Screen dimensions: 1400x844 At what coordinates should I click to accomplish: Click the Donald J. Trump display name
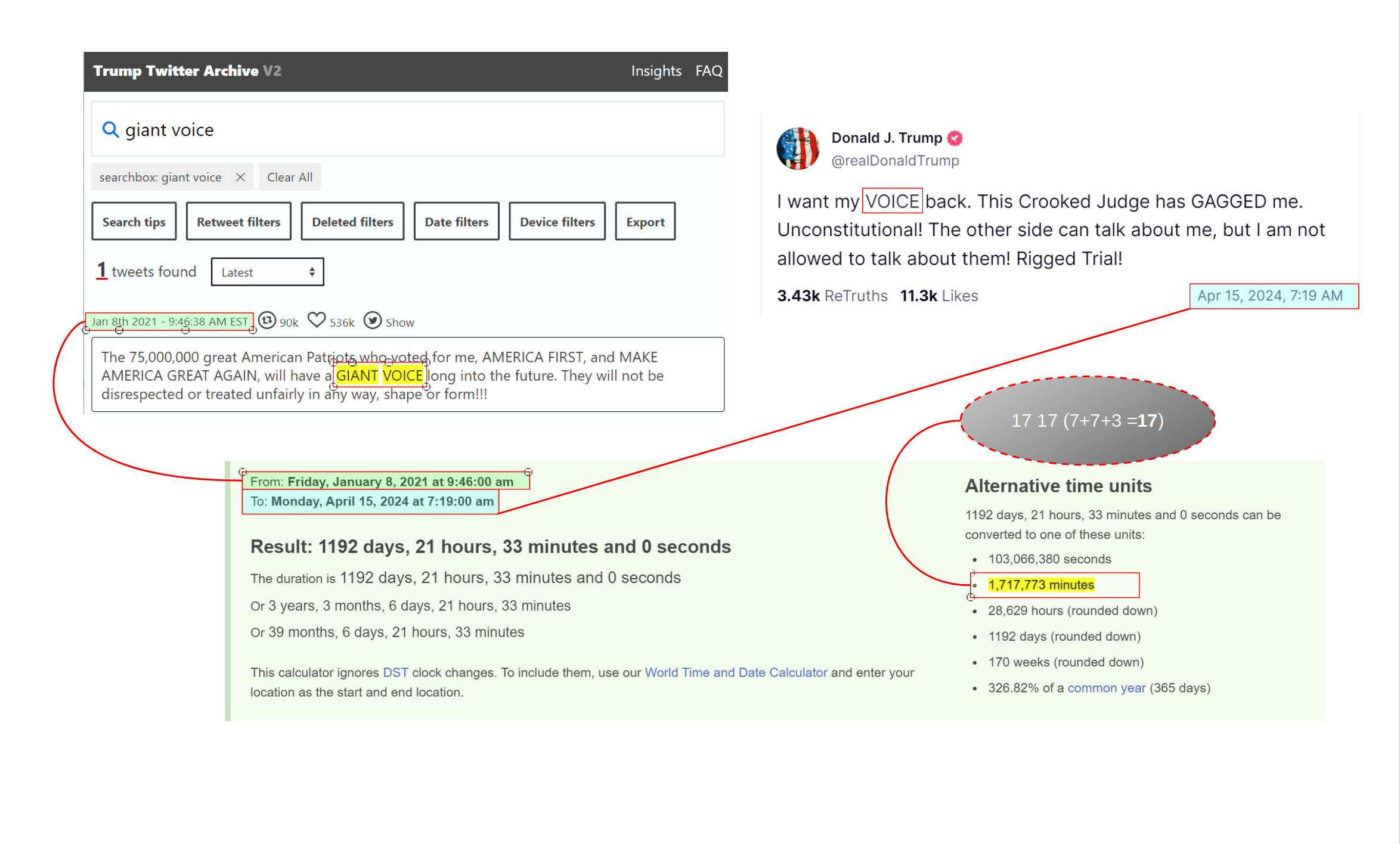(887, 138)
